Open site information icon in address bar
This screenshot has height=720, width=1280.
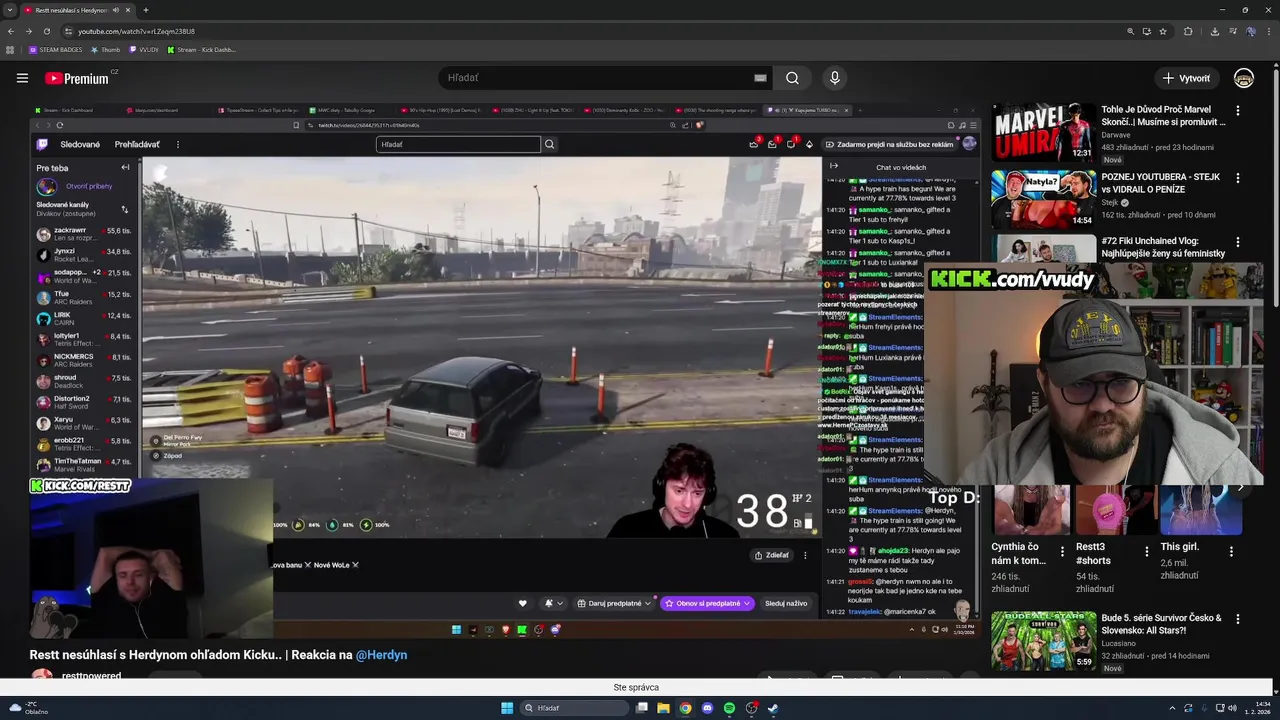click(68, 31)
